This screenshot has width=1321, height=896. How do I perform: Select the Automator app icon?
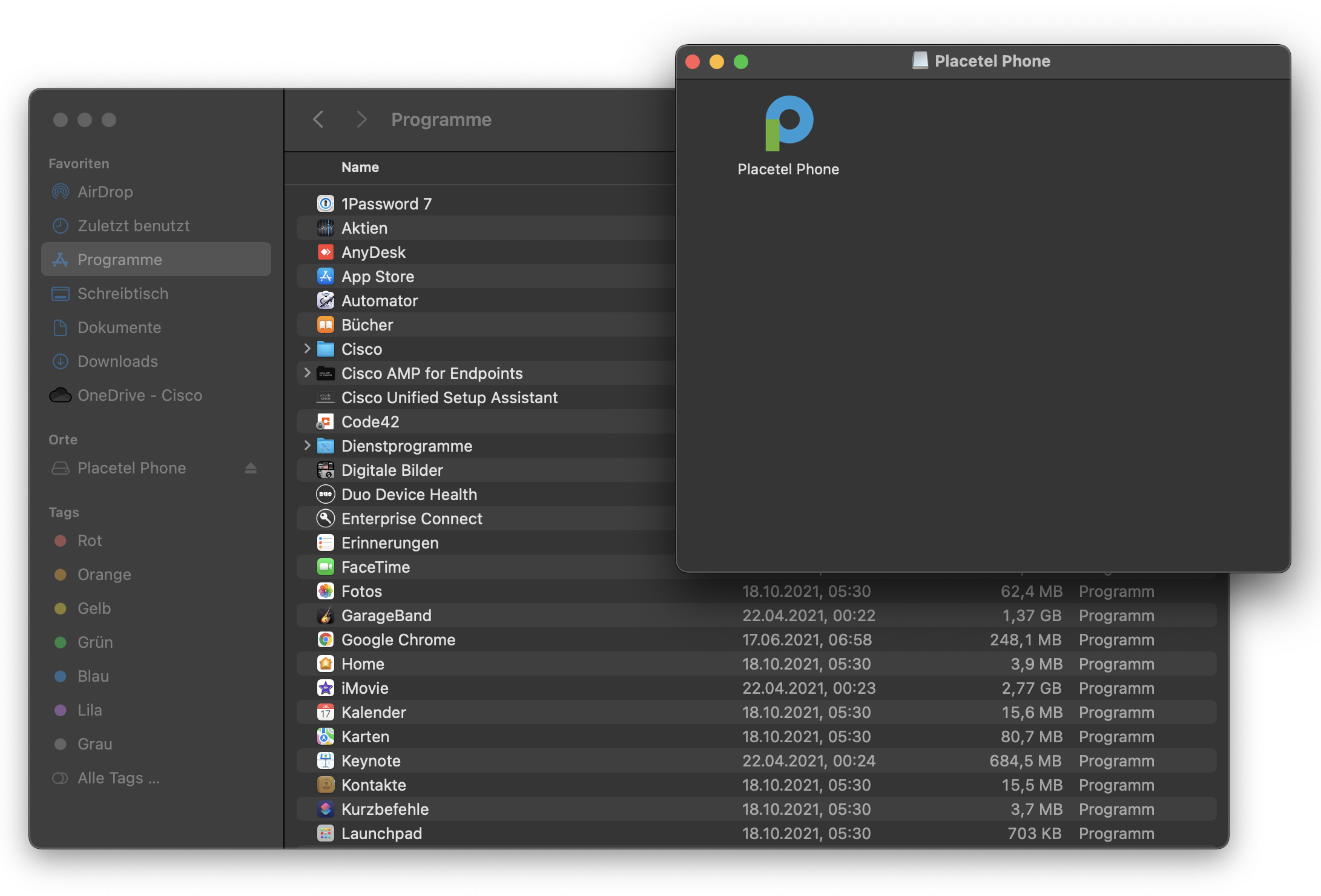point(326,300)
